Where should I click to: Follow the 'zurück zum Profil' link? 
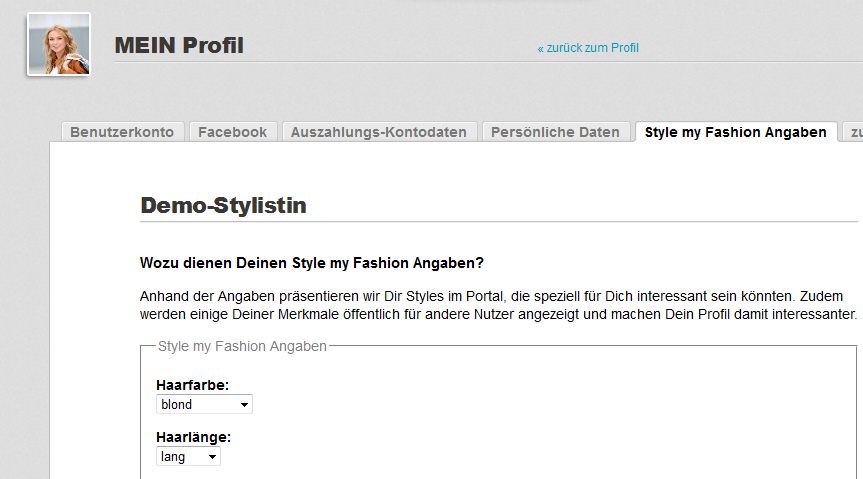point(592,48)
